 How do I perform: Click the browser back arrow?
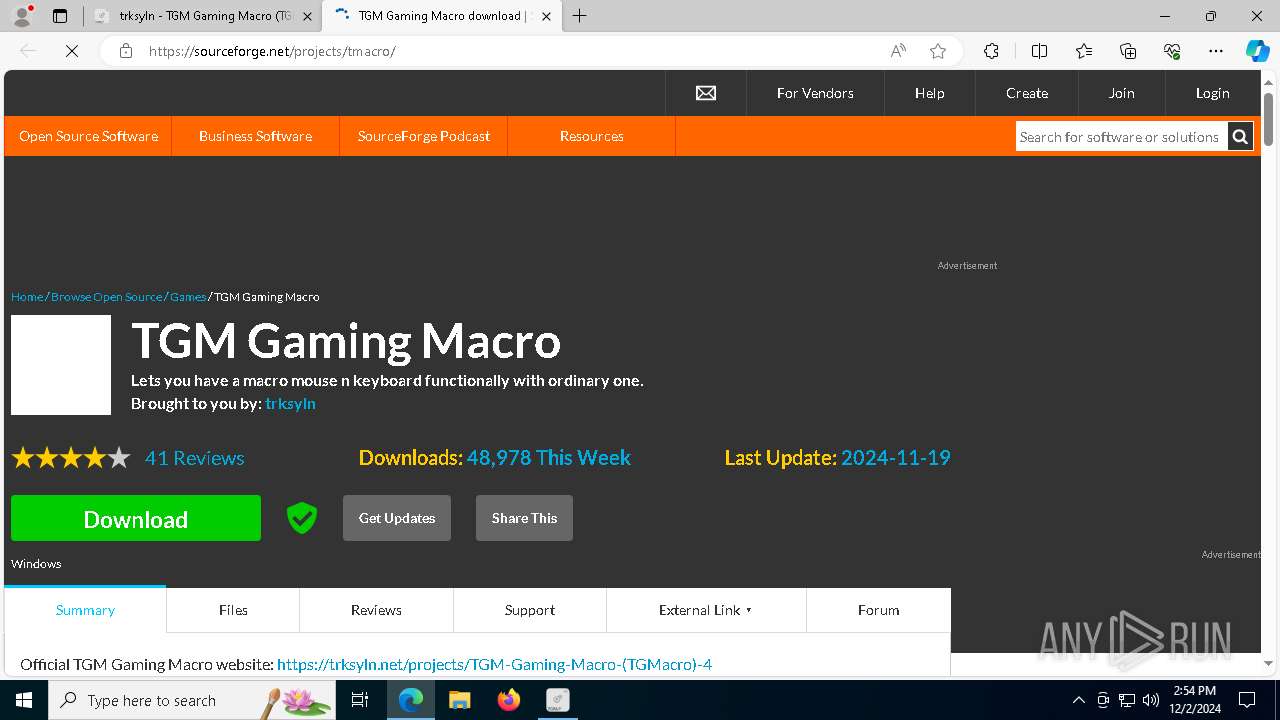[x=29, y=51]
